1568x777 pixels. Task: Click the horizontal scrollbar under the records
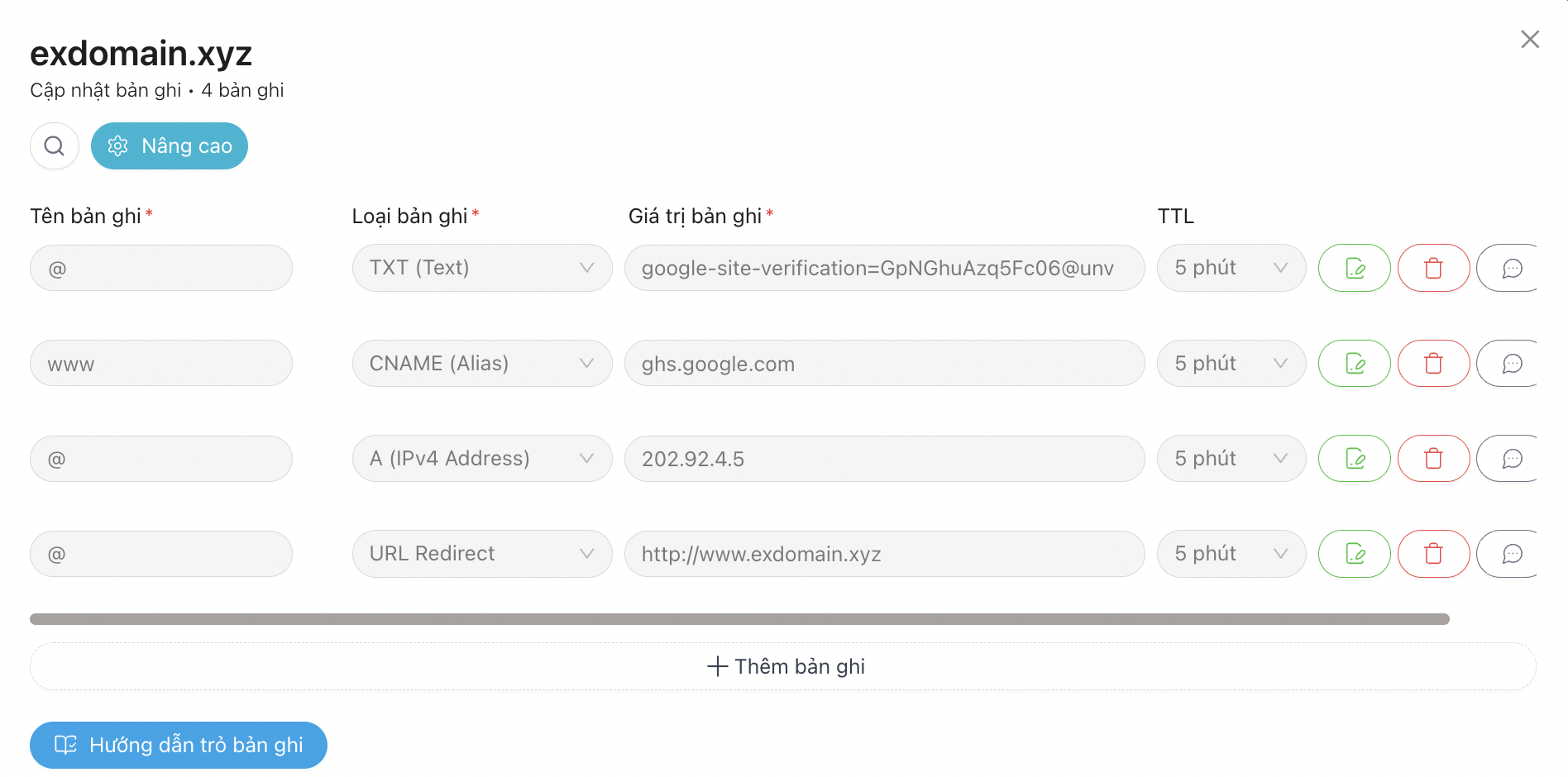(x=739, y=619)
